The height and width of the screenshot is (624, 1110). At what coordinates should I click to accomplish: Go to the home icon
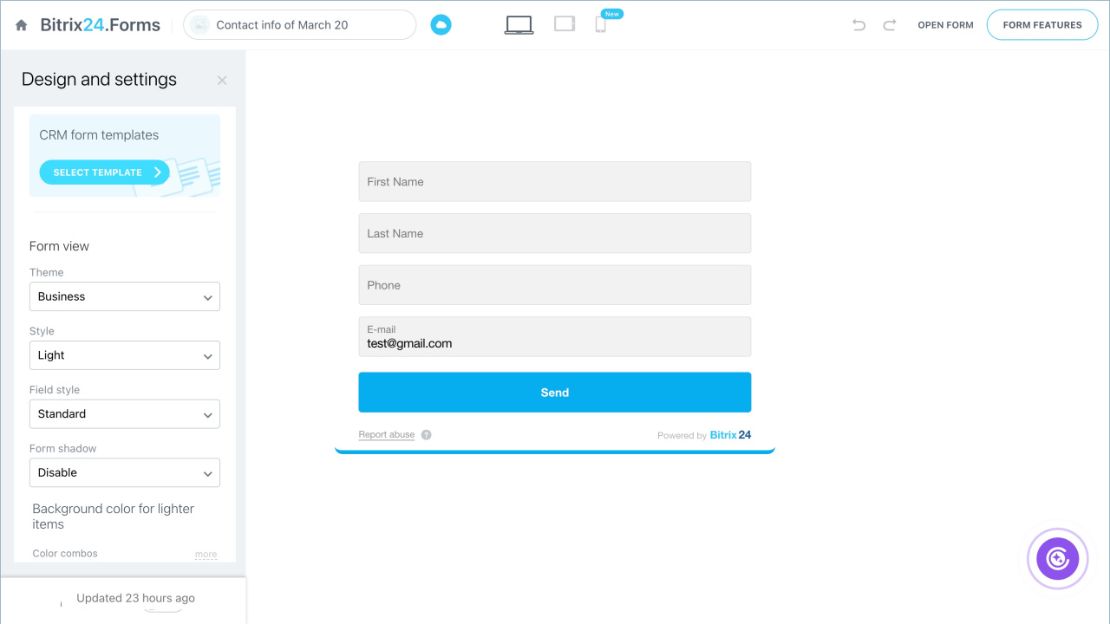pos(21,25)
